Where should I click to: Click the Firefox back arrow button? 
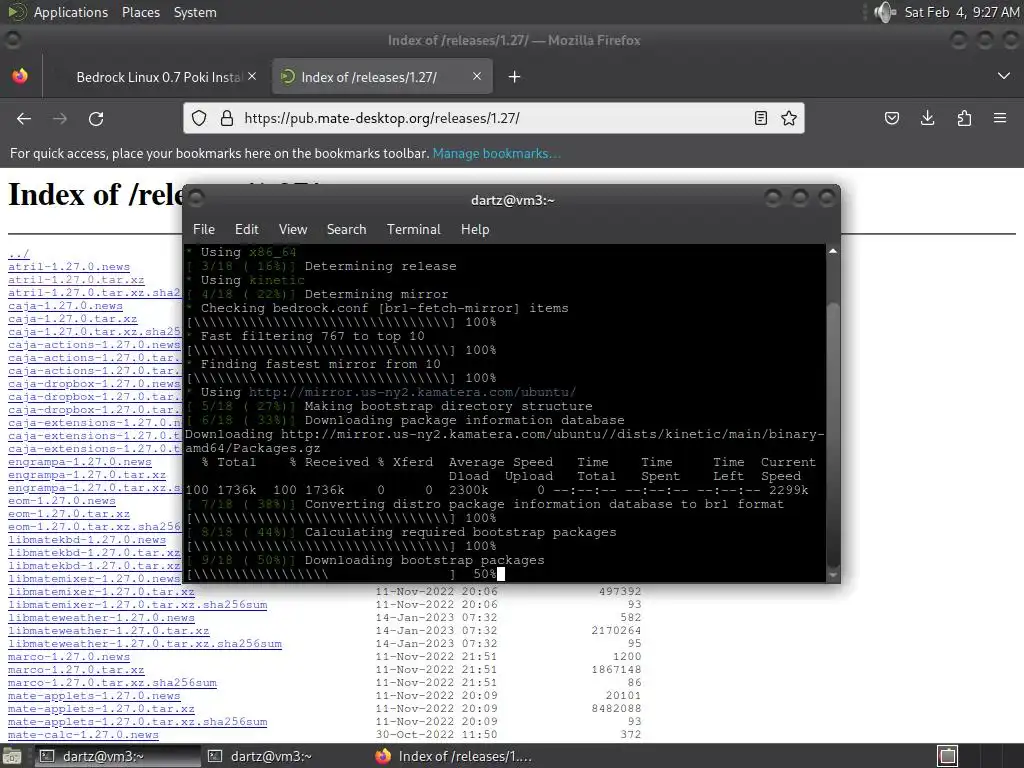click(x=24, y=118)
